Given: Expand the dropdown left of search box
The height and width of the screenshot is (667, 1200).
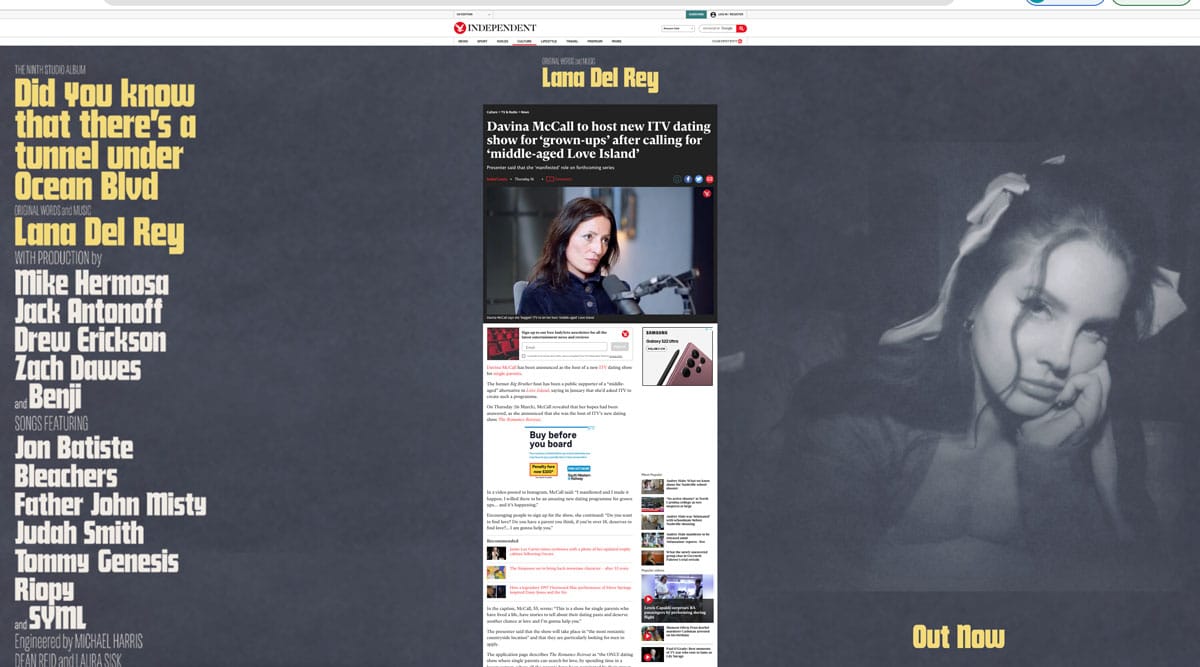Looking at the screenshot, I should (x=678, y=28).
